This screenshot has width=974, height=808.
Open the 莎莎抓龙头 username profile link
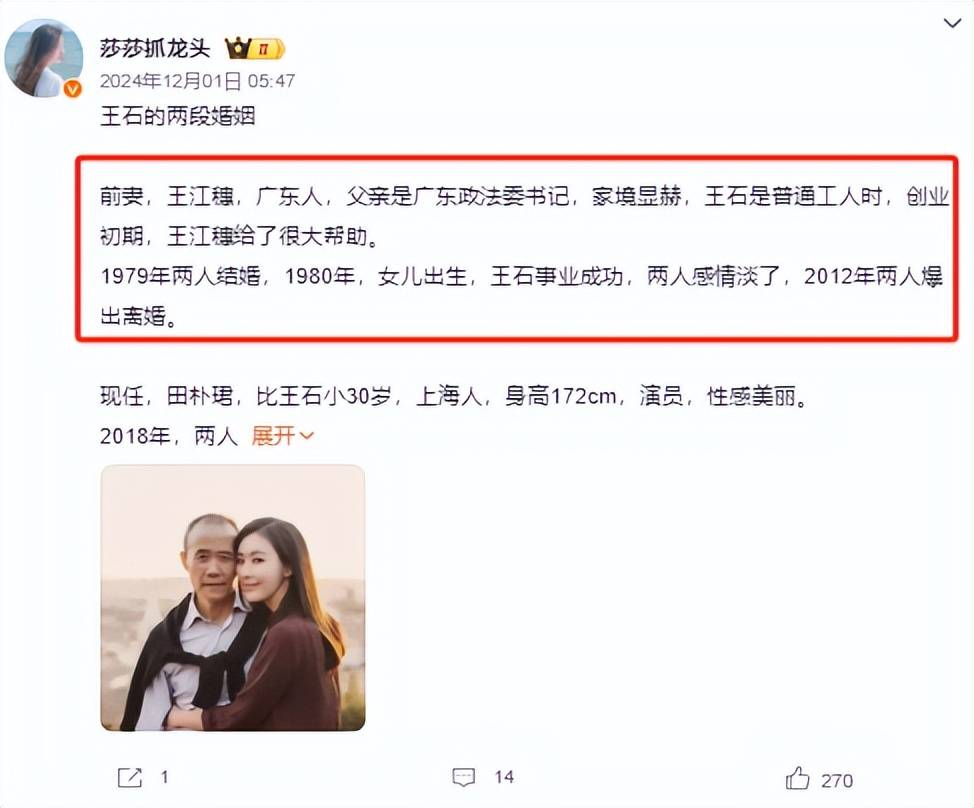155,48
